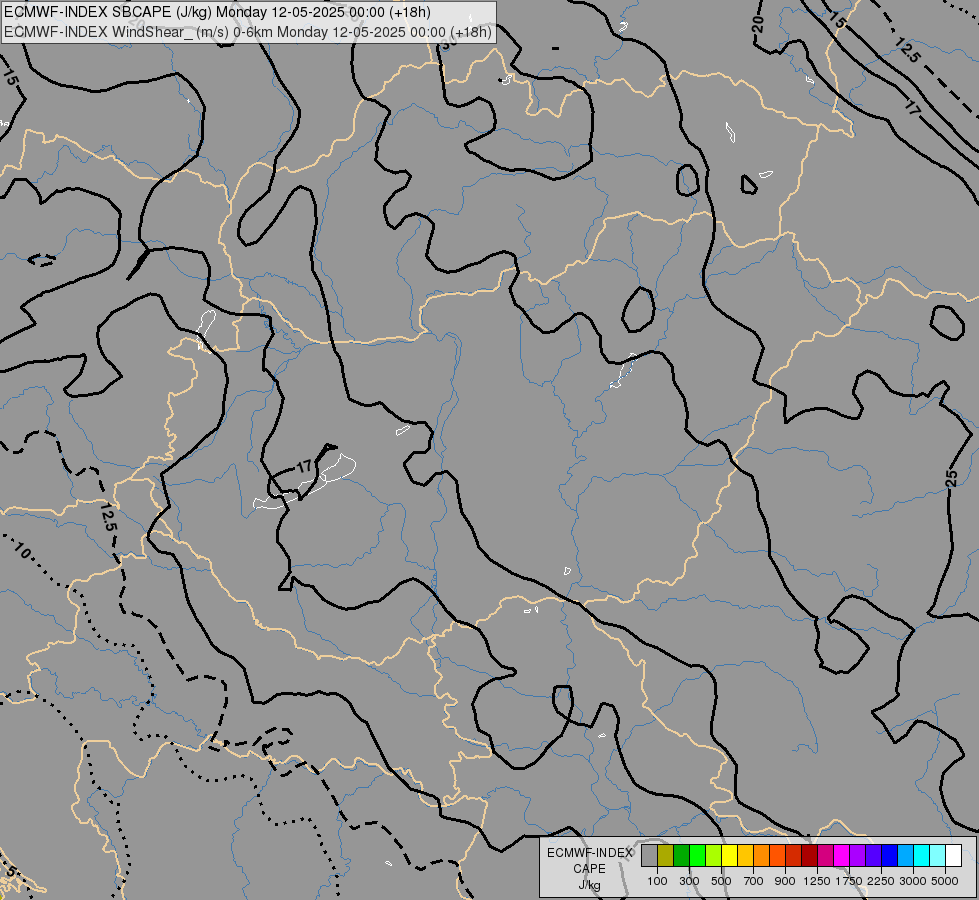Click the legend label '100'
The height and width of the screenshot is (900, 979).
click(x=657, y=881)
